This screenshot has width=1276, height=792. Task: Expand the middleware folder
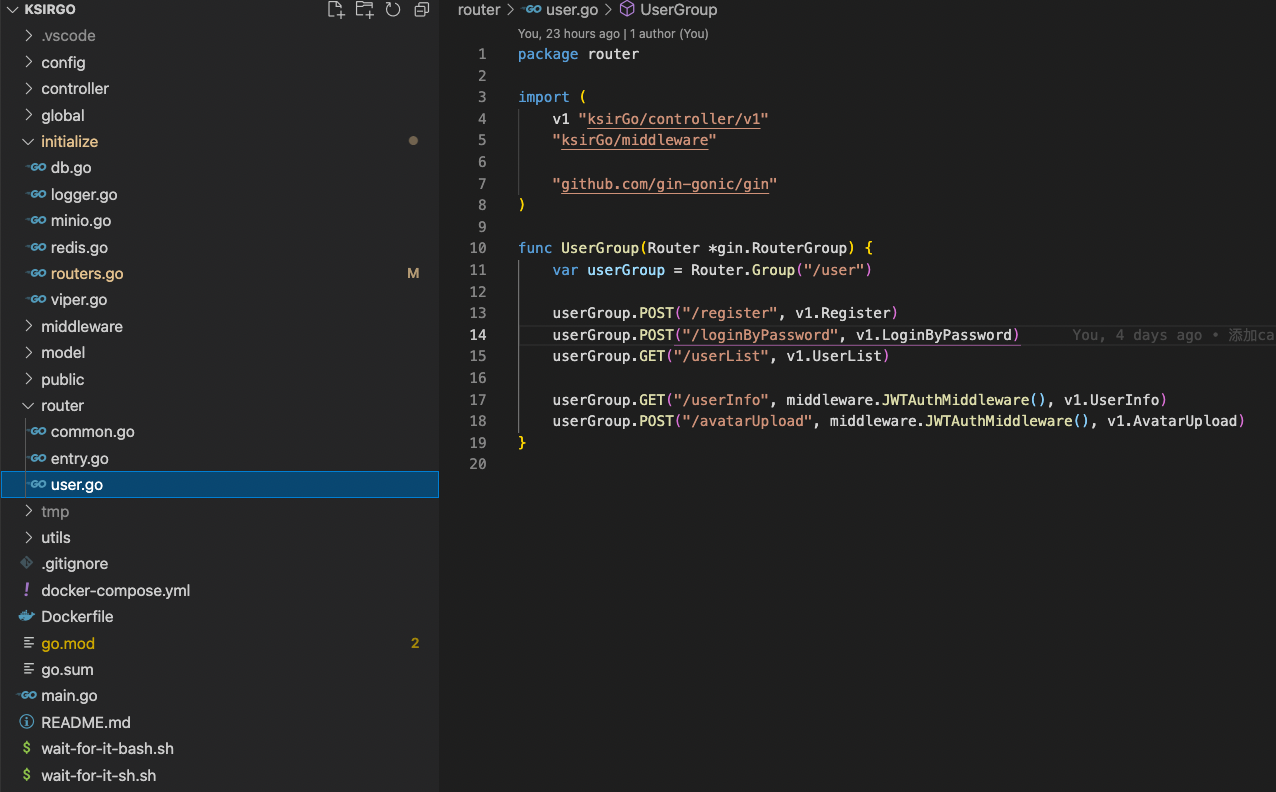(x=28, y=326)
